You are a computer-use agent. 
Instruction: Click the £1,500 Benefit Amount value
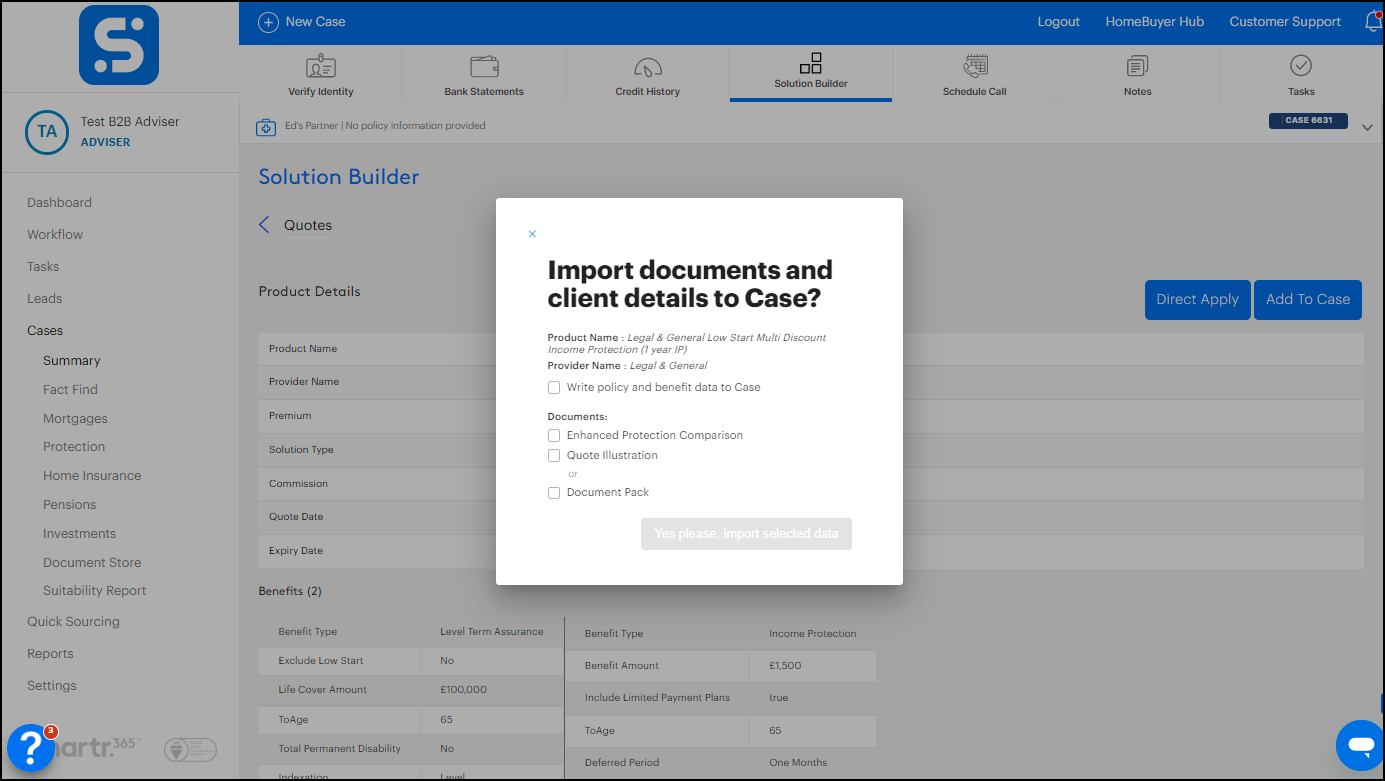click(x=785, y=666)
